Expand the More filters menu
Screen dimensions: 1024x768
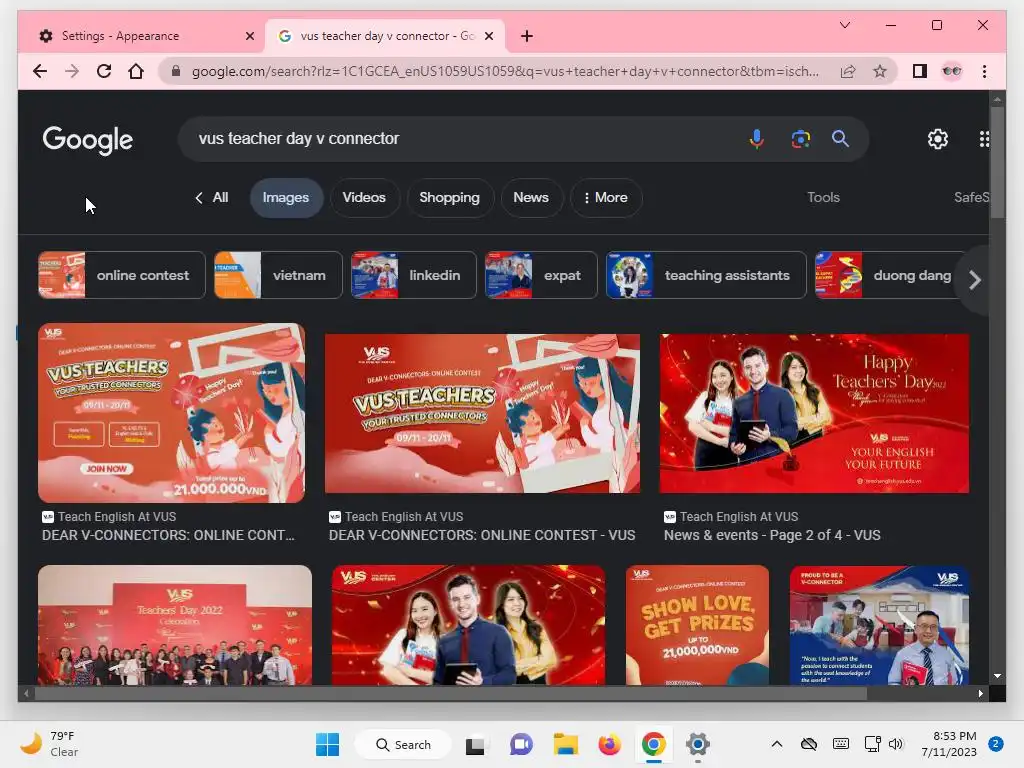click(605, 197)
